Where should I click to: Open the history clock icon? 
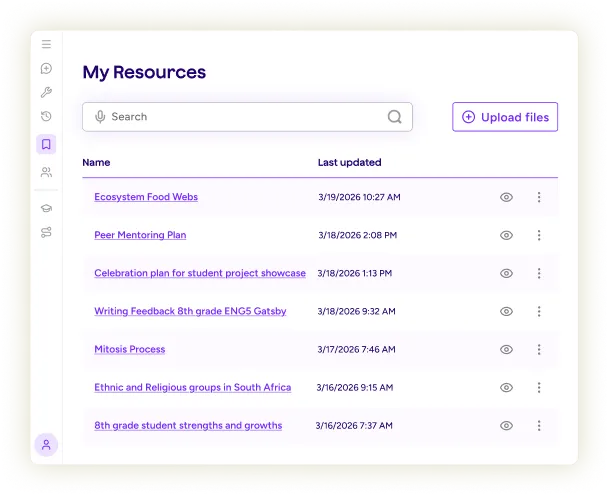[46, 116]
